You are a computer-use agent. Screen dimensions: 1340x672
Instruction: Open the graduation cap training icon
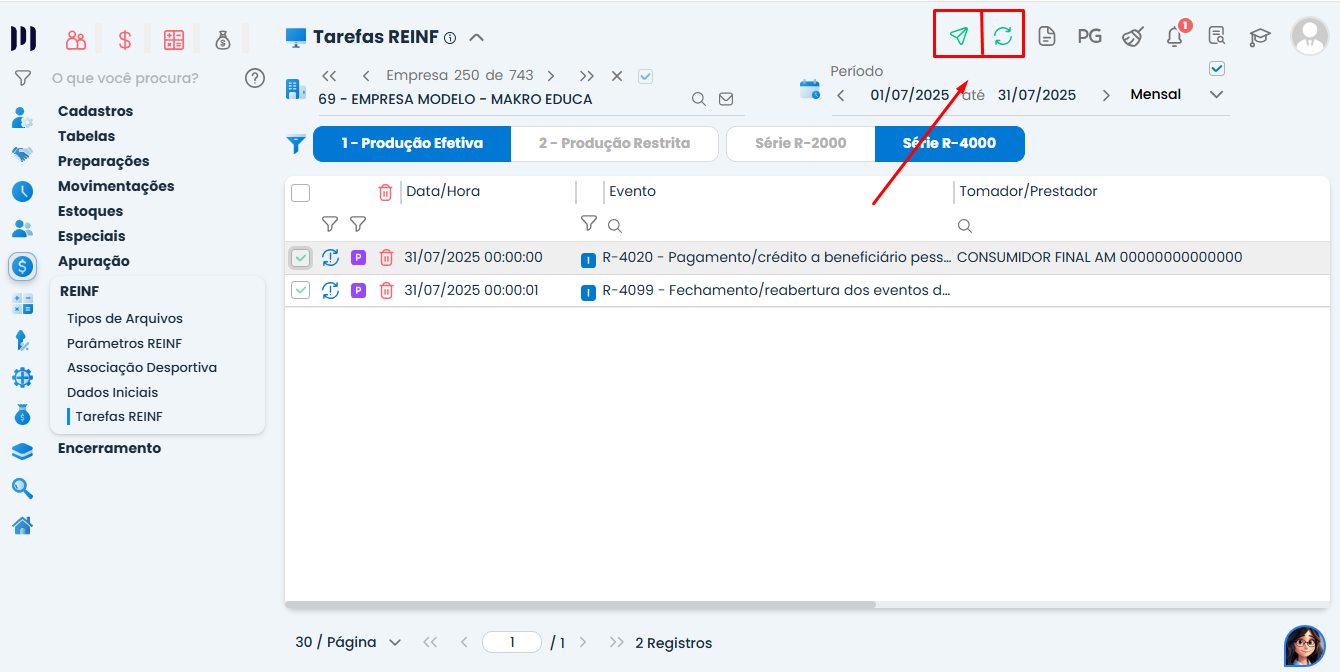[x=1259, y=37]
